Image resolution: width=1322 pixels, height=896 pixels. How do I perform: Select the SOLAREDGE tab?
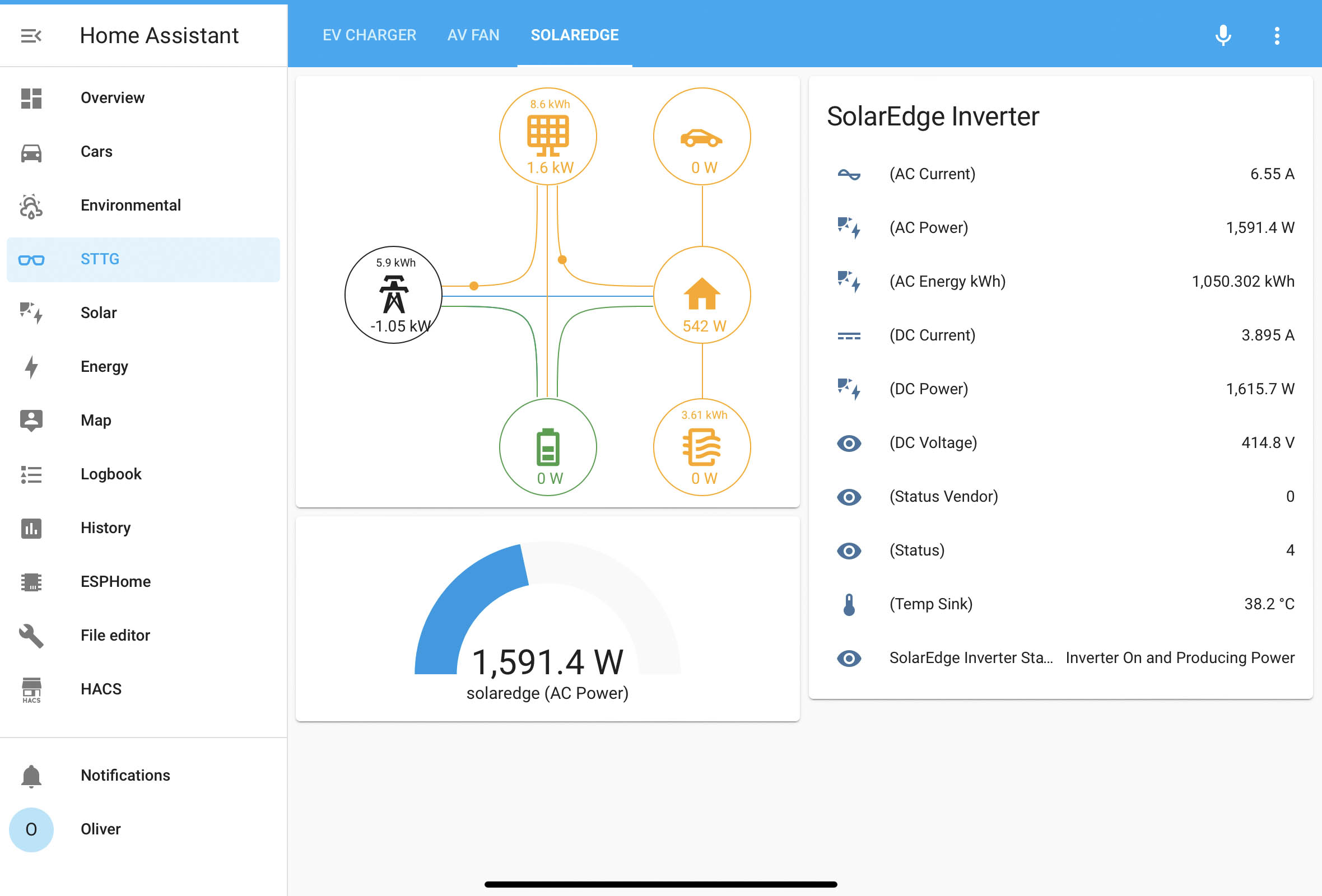(x=575, y=35)
